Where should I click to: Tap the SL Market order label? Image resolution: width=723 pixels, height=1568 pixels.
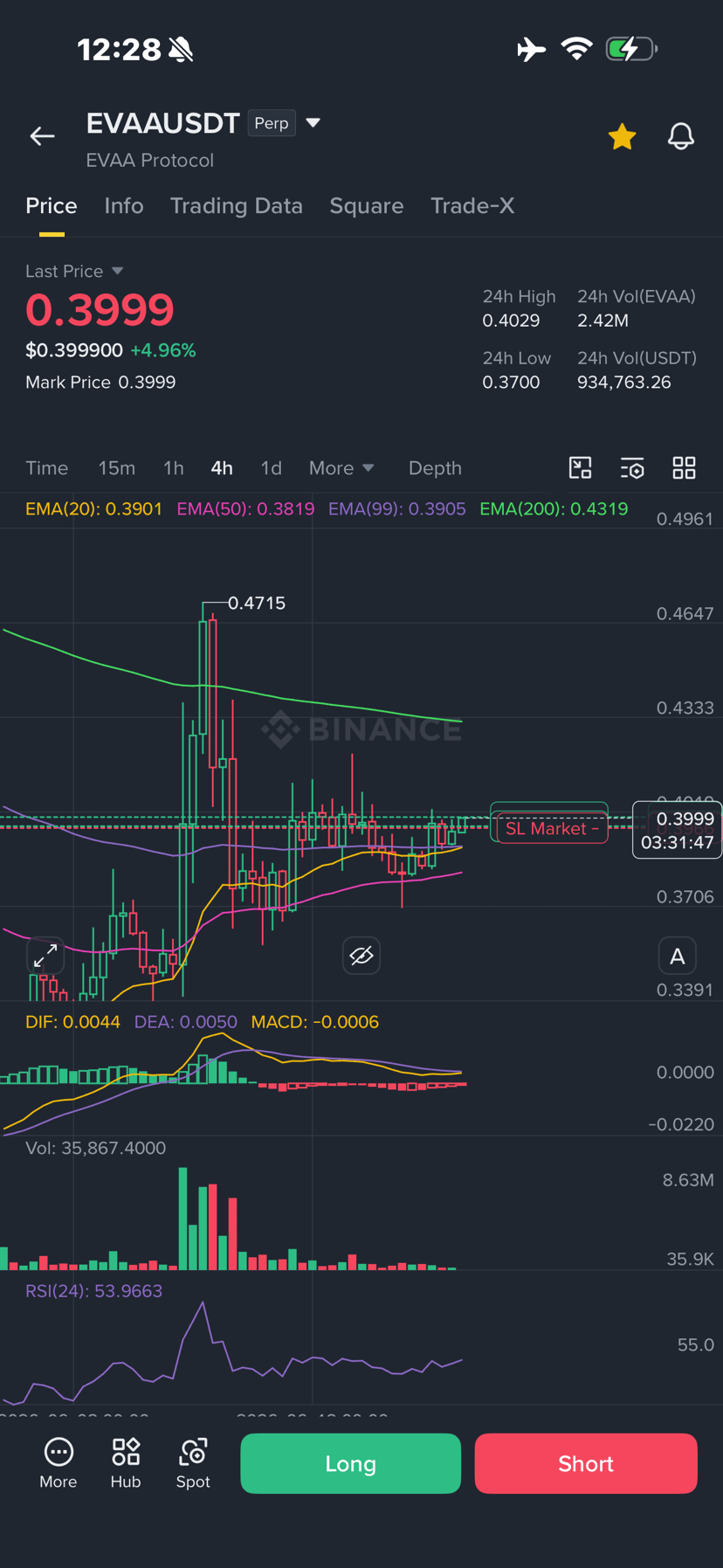coord(552,828)
